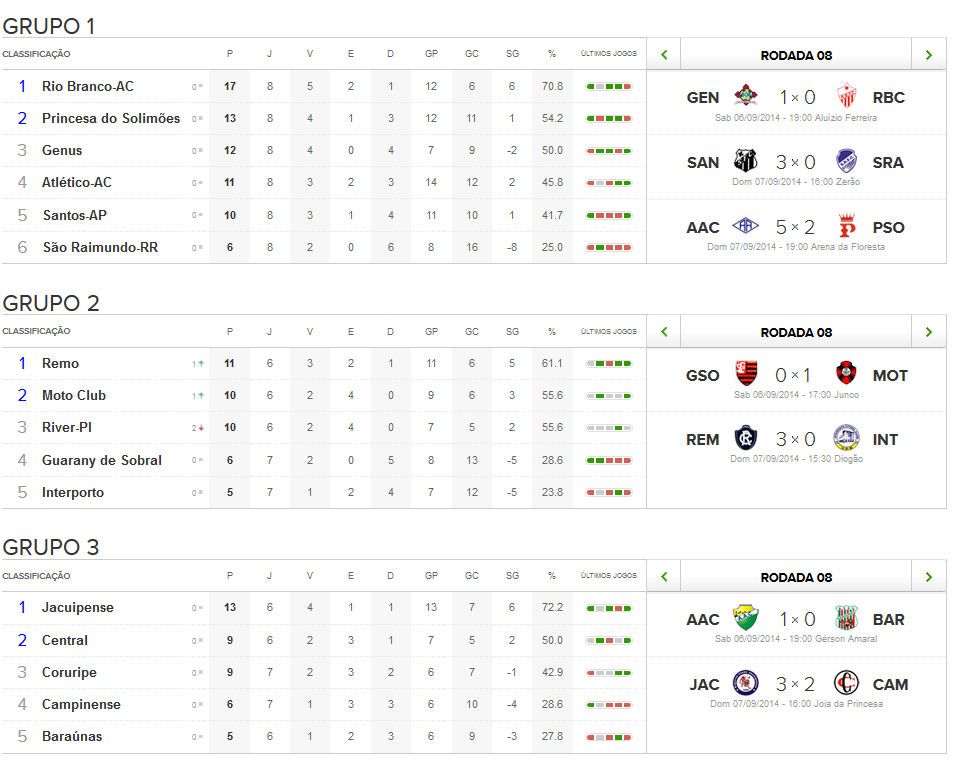Open Rio Branco-AC team row

88,86
